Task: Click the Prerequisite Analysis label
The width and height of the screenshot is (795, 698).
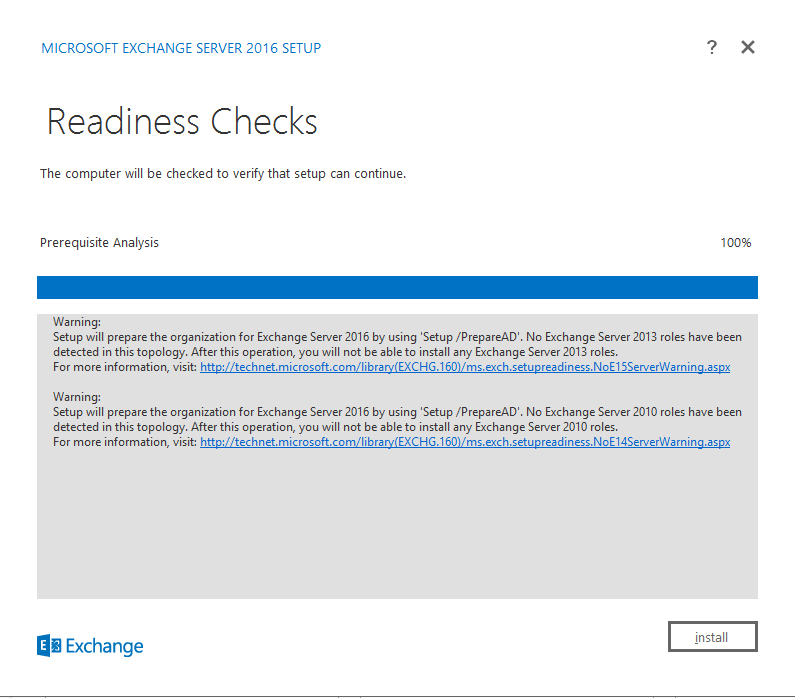Action: pos(99,243)
